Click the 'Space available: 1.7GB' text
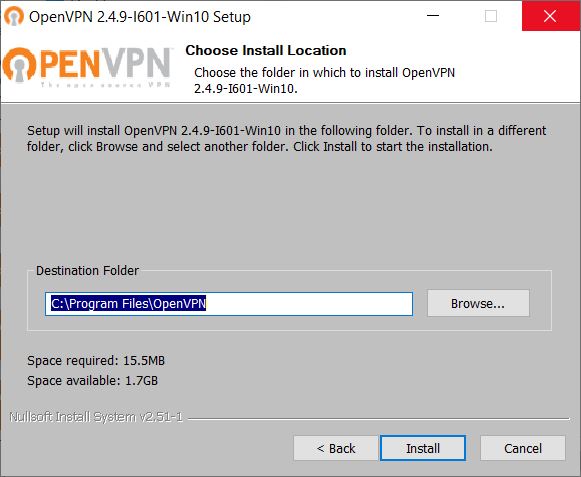Viewport: 581px width, 477px height. pos(92,380)
